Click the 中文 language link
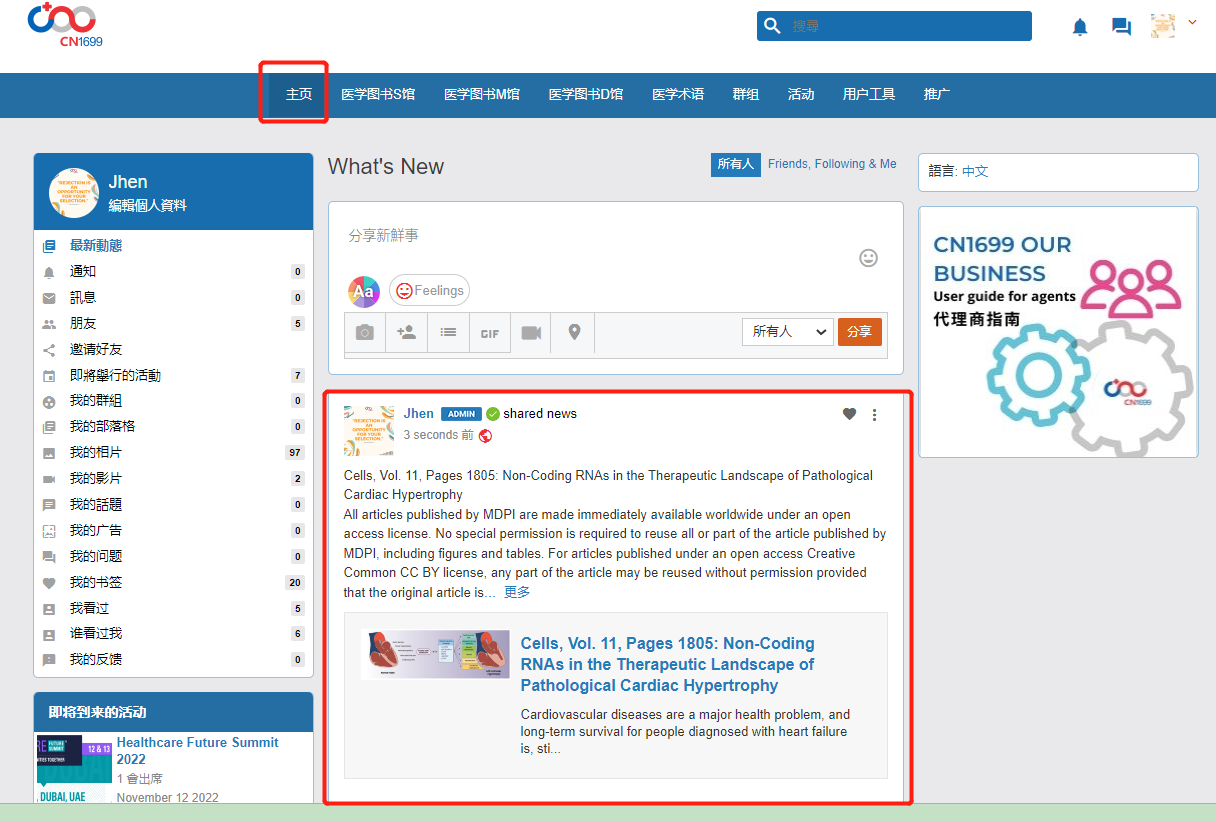Viewport: 1216px width, 821px height. tap(975, 172)
